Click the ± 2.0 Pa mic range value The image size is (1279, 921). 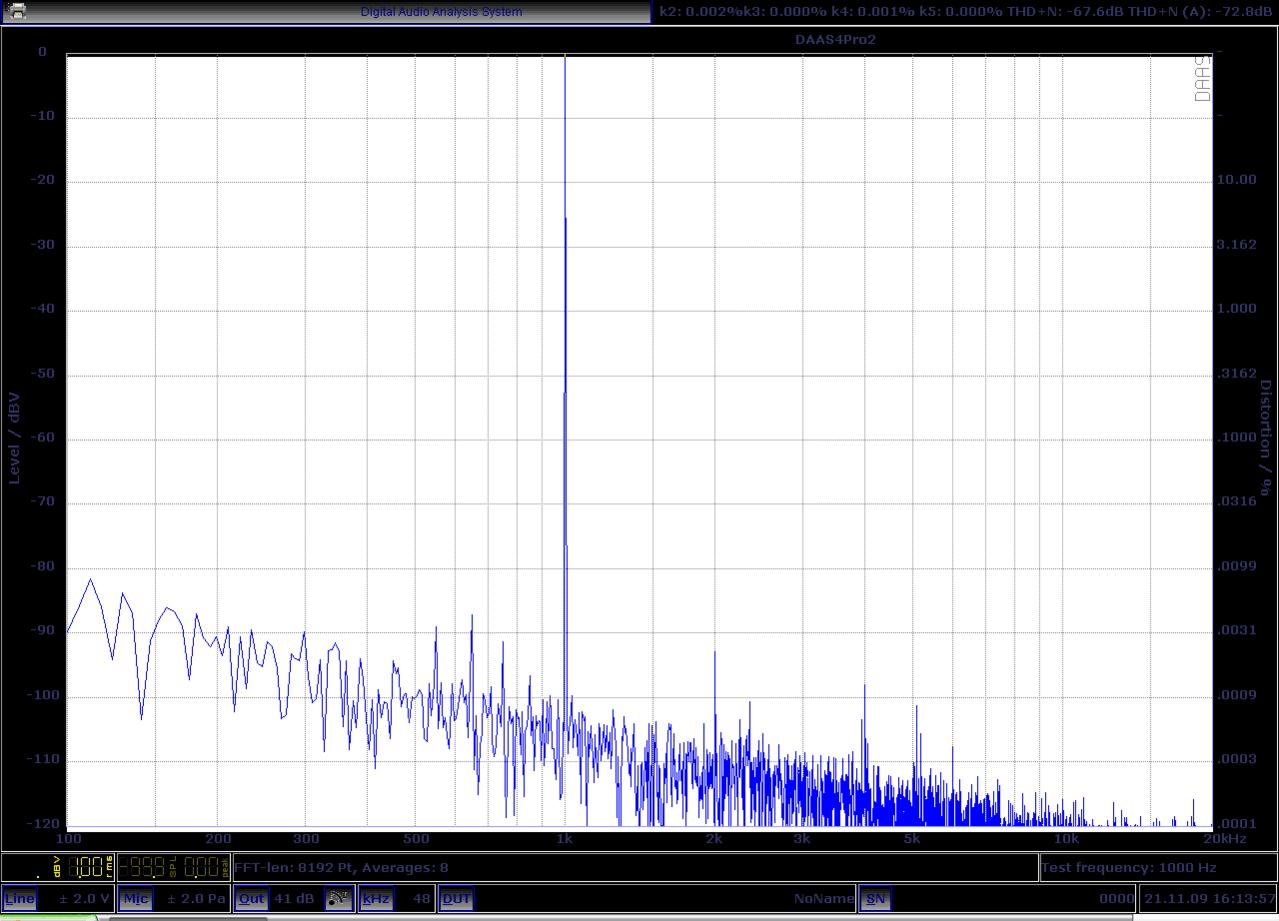(197, 898)
